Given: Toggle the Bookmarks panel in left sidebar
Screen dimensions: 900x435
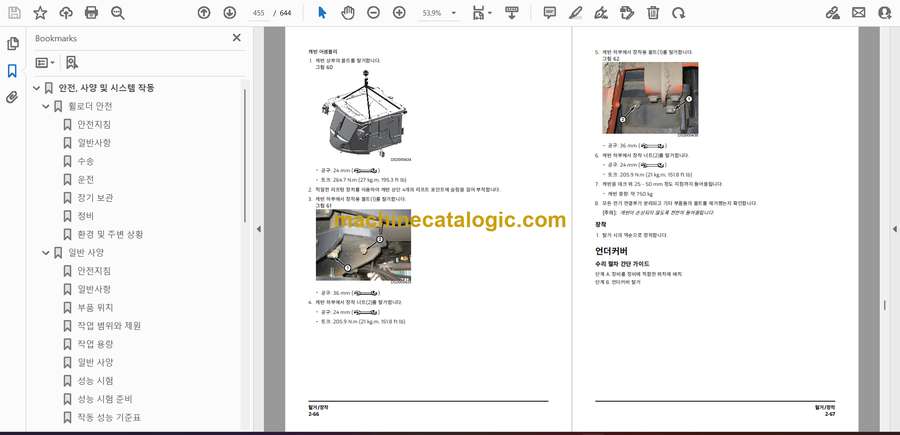Looking at the screenshot, I should point(12,71).
